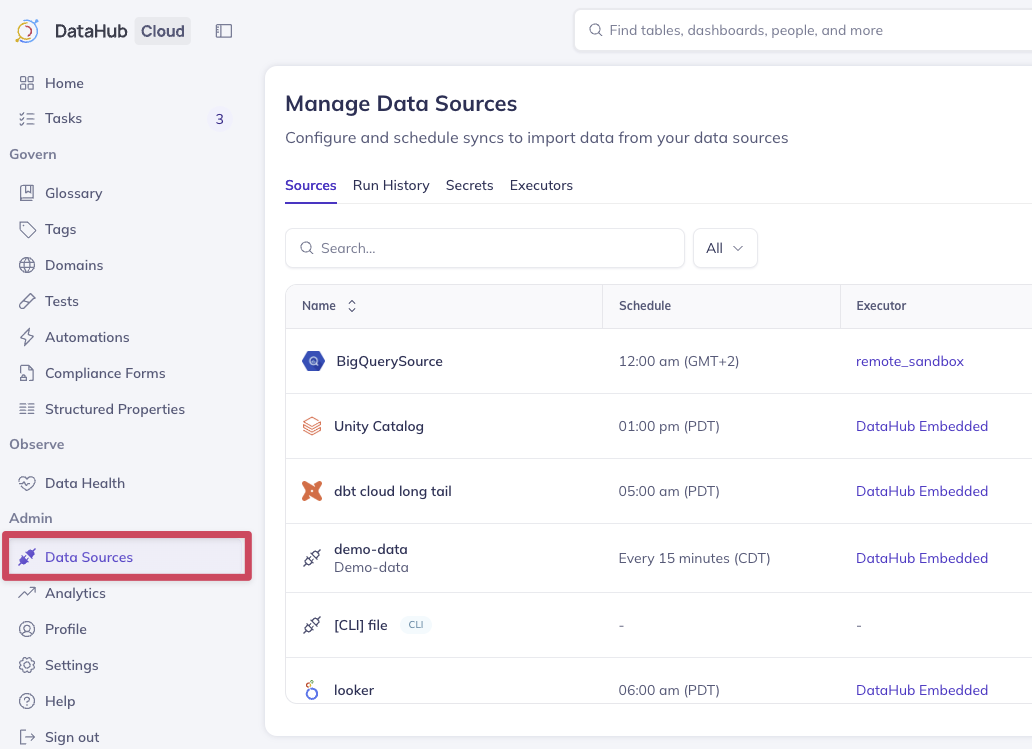
Task: Click the Glossary book icon
Action: click(x=27, y=193)
